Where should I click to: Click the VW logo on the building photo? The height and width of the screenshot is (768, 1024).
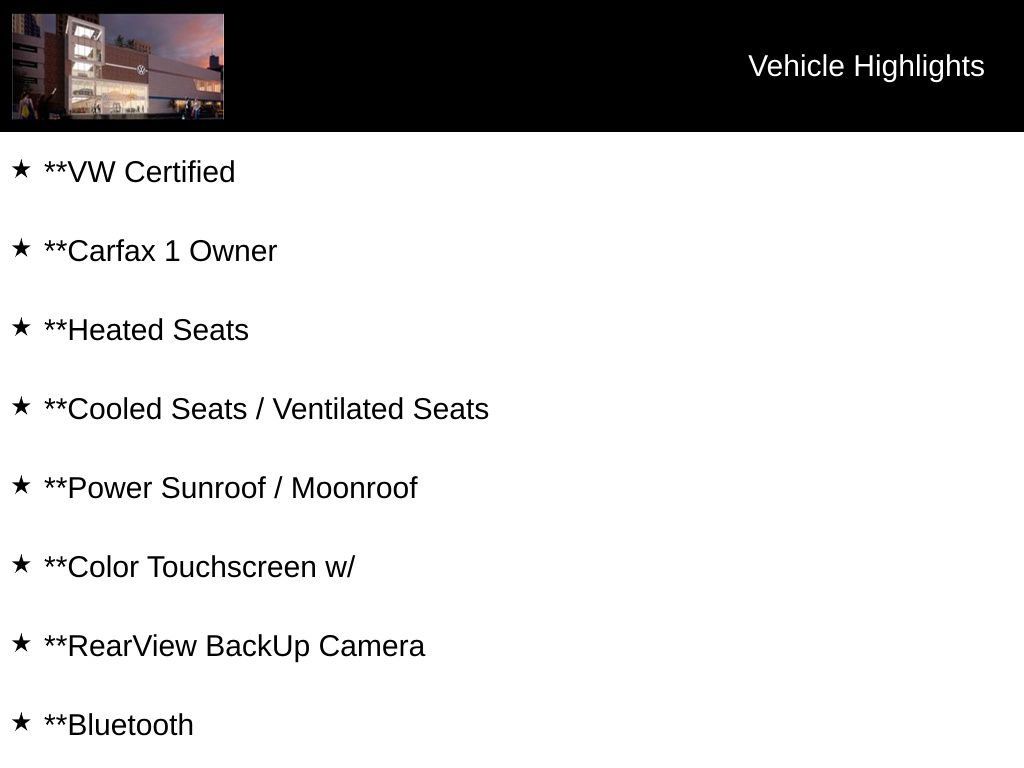pos(141,70)
